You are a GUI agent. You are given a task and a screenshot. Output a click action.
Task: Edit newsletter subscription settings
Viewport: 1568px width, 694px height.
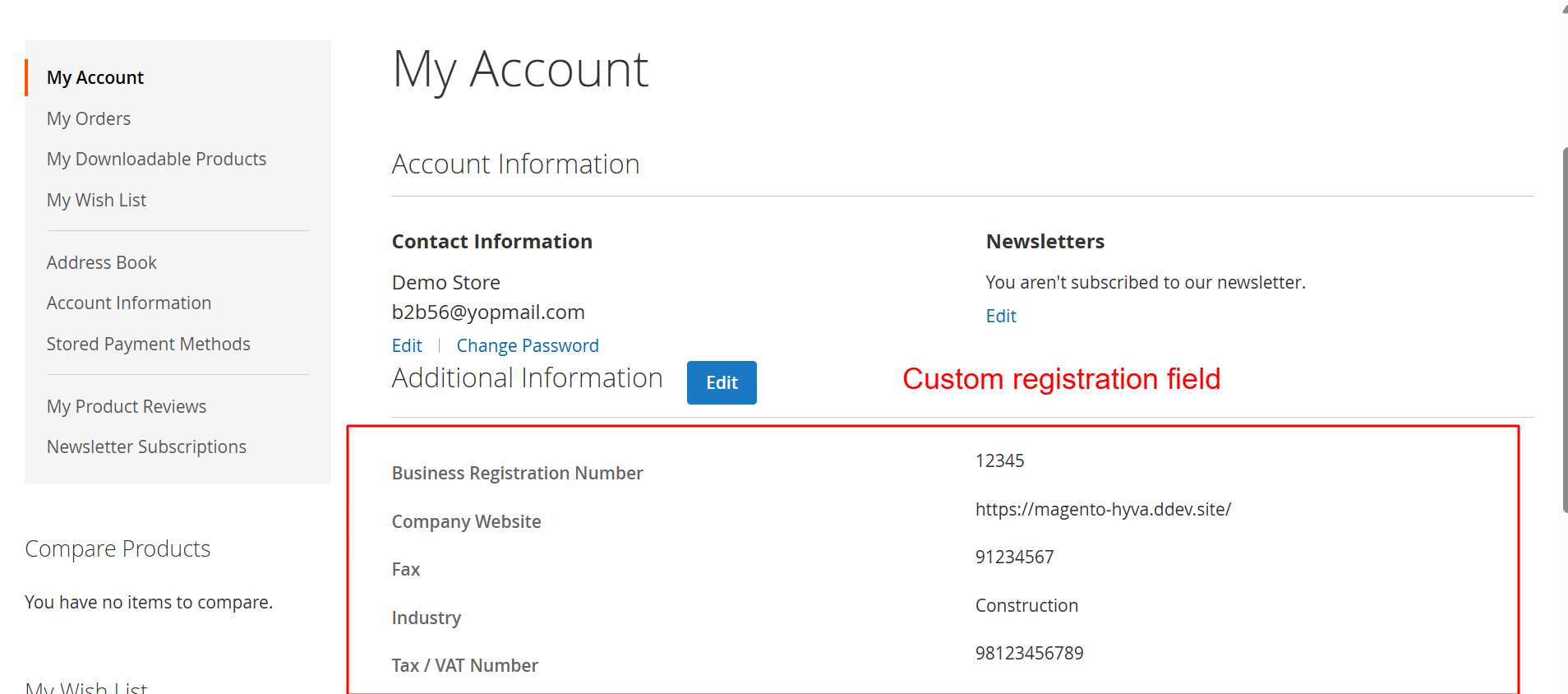click(1000, 316)
